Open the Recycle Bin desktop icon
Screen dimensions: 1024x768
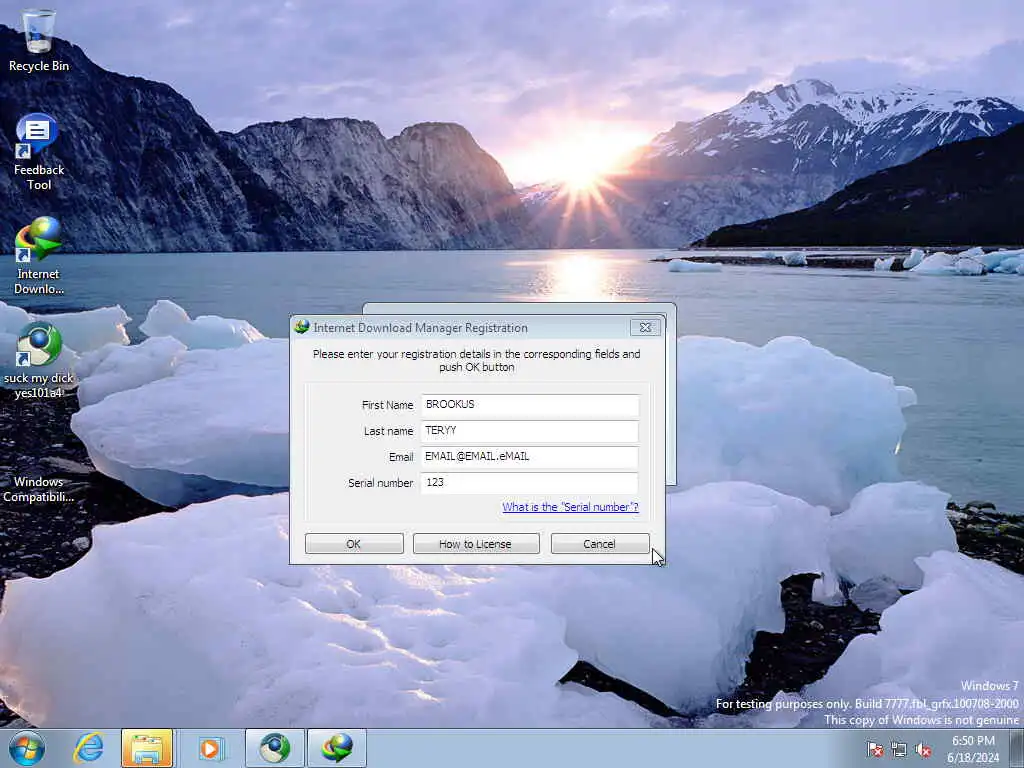point(39,40)
